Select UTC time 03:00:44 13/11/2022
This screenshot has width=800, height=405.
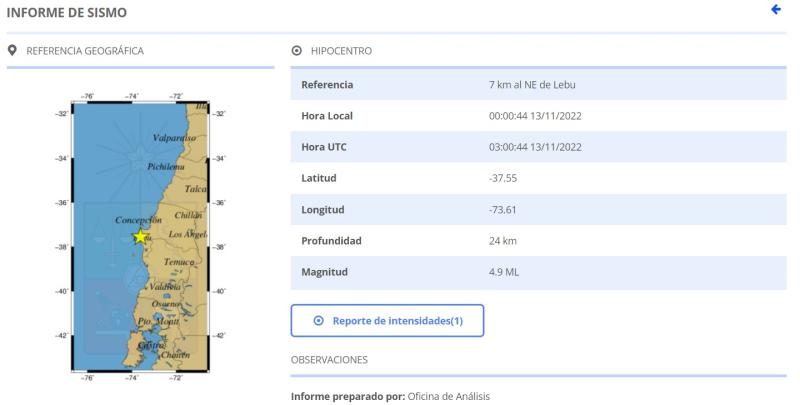click(535, 147)
